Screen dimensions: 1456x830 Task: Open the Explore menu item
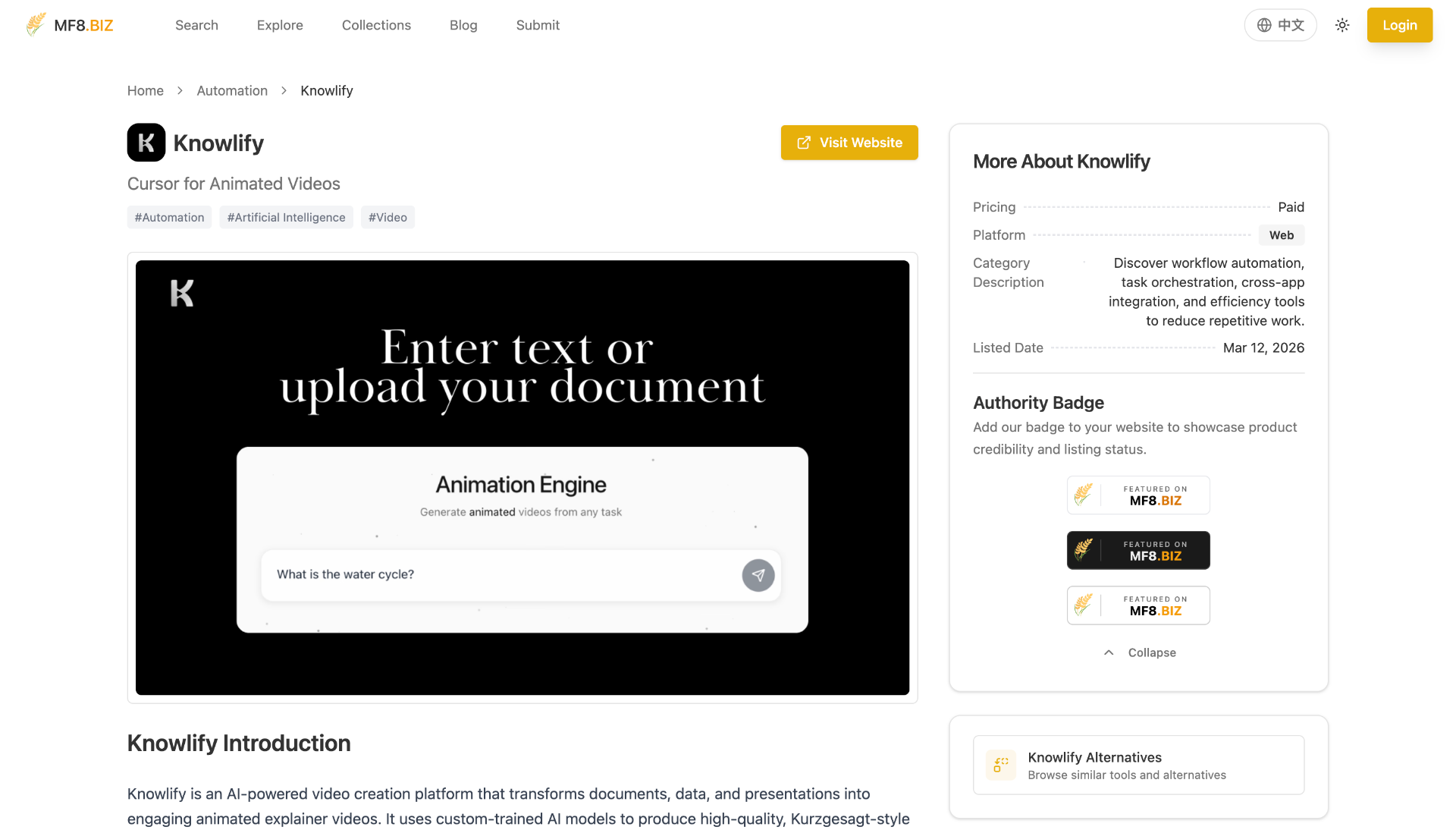coord(280,25)
